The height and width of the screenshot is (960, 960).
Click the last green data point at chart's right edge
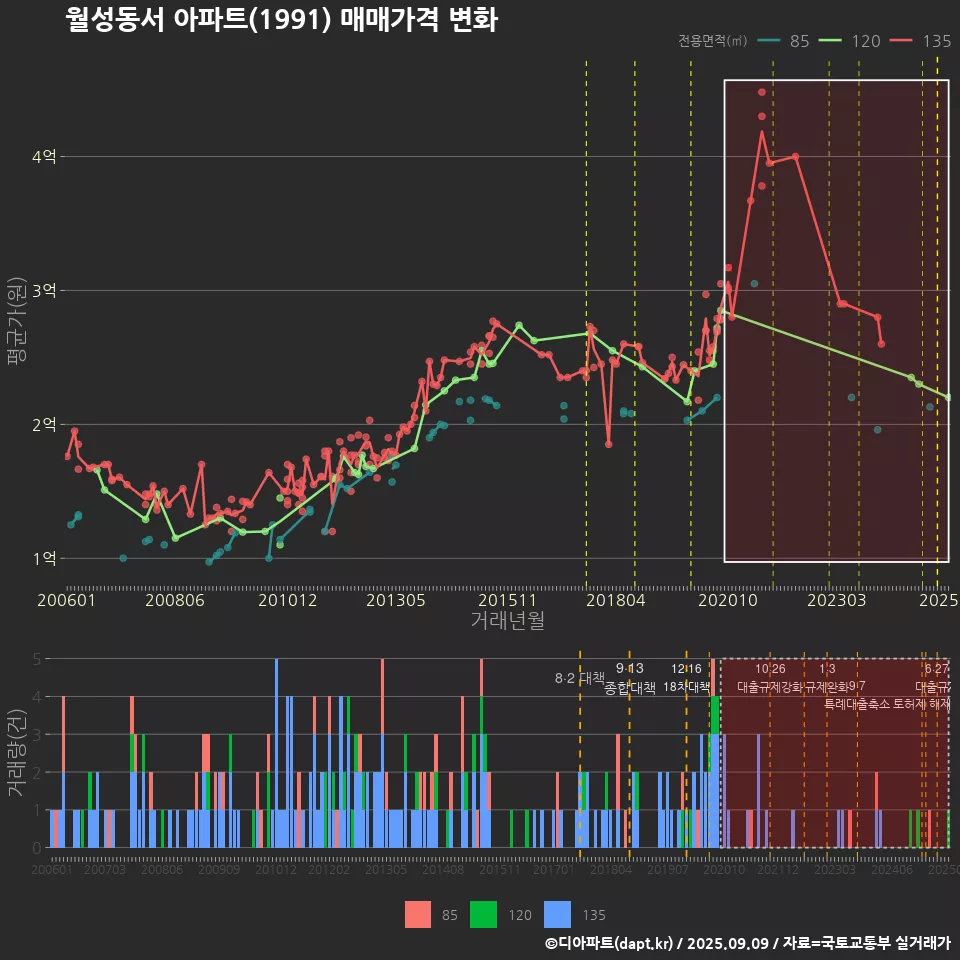[x=948, y=397]
